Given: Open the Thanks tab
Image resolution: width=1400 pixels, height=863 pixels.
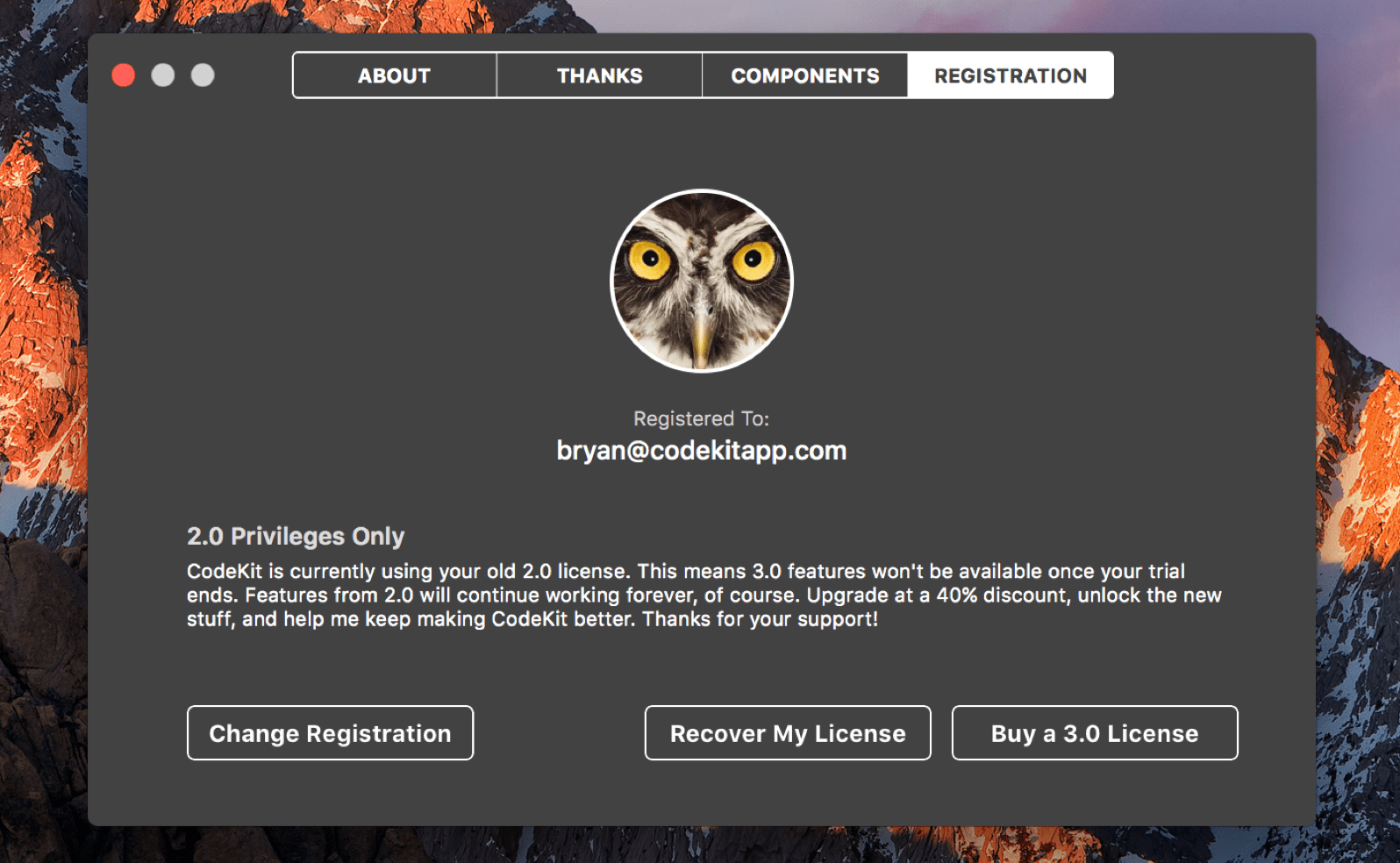Looking at the screenshot, I should click(600, 75).
